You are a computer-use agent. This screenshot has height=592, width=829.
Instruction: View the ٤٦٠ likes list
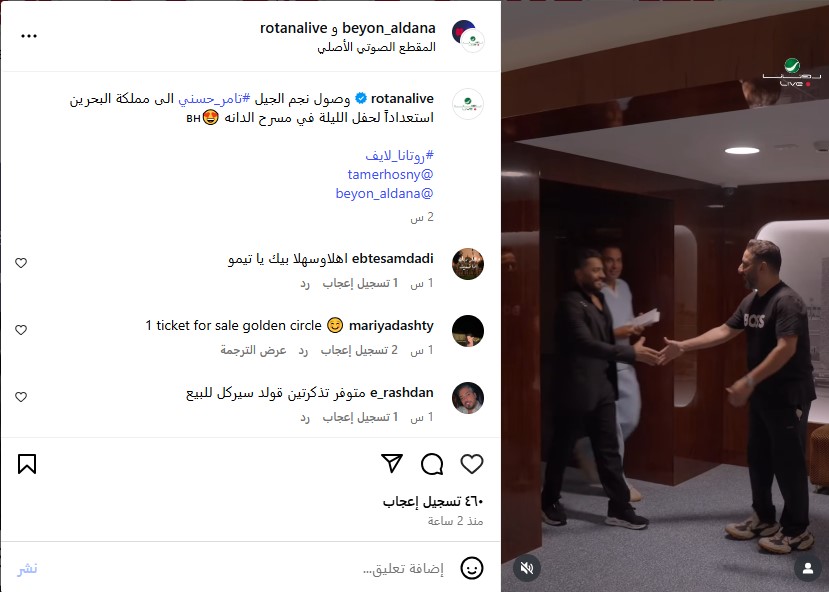point(433,501)
